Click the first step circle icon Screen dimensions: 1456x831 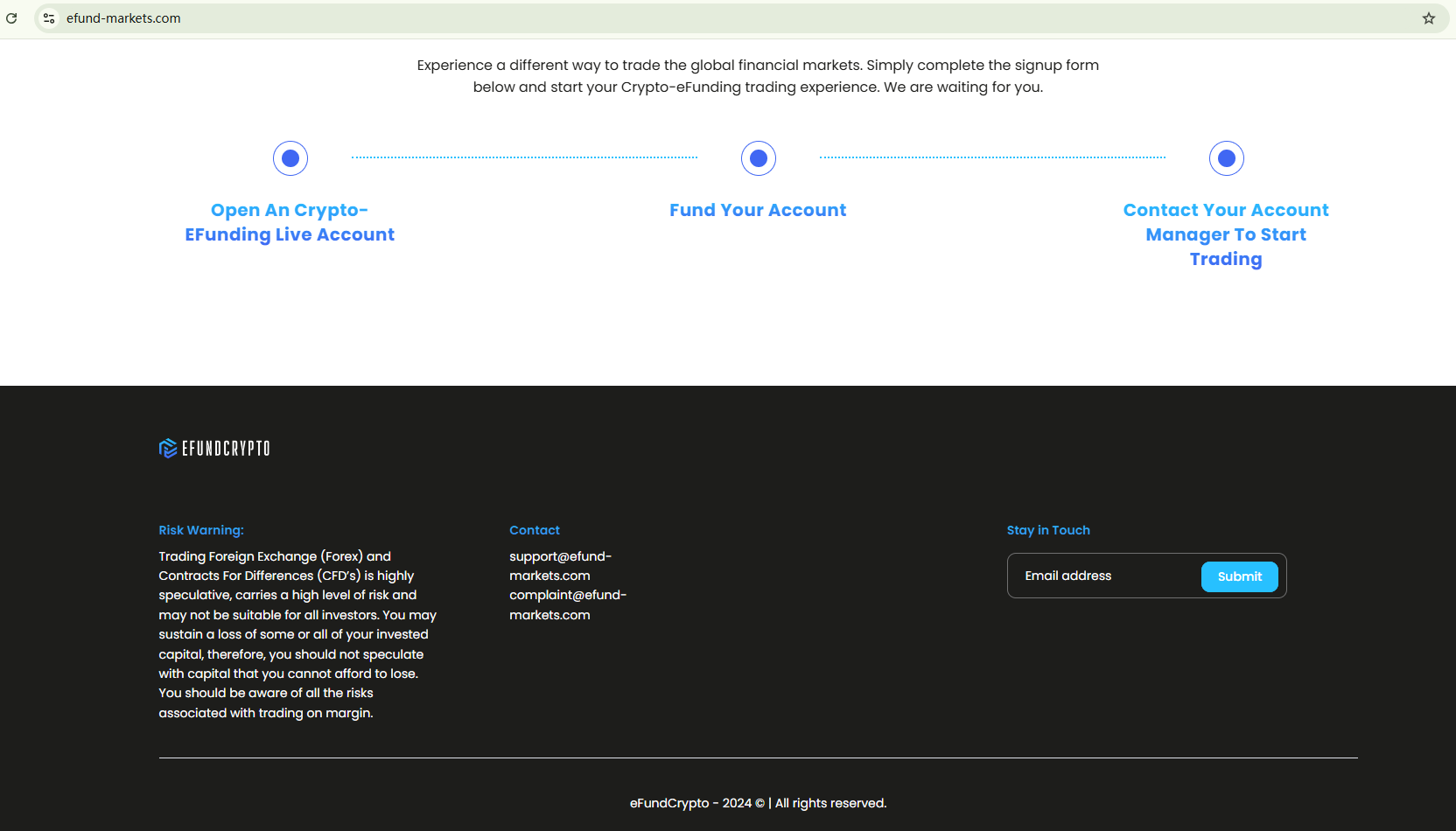[x=290, y=158]
